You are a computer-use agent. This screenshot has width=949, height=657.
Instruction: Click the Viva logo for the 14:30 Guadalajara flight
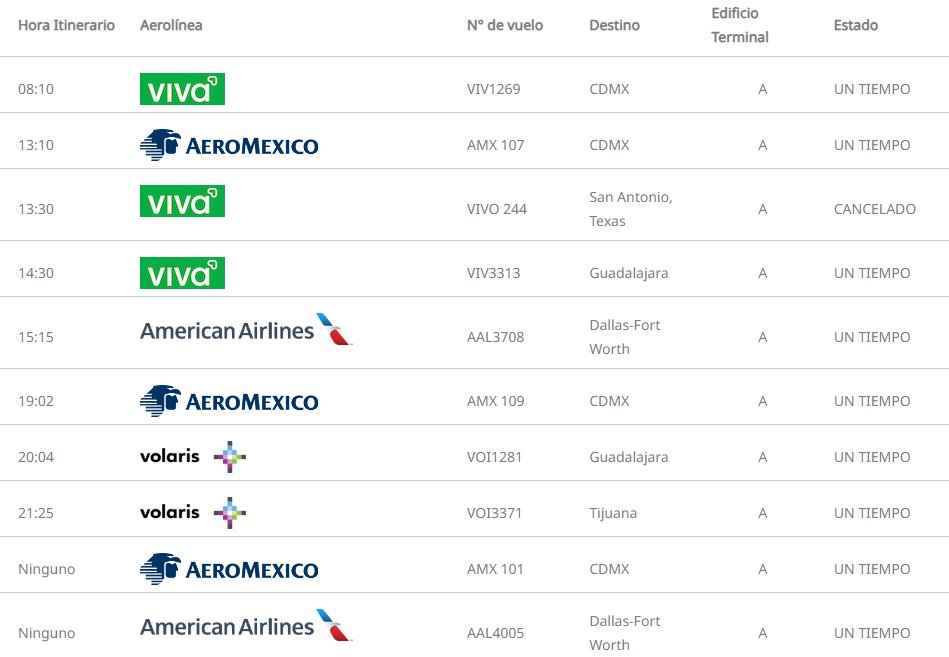tap(182, 273)
